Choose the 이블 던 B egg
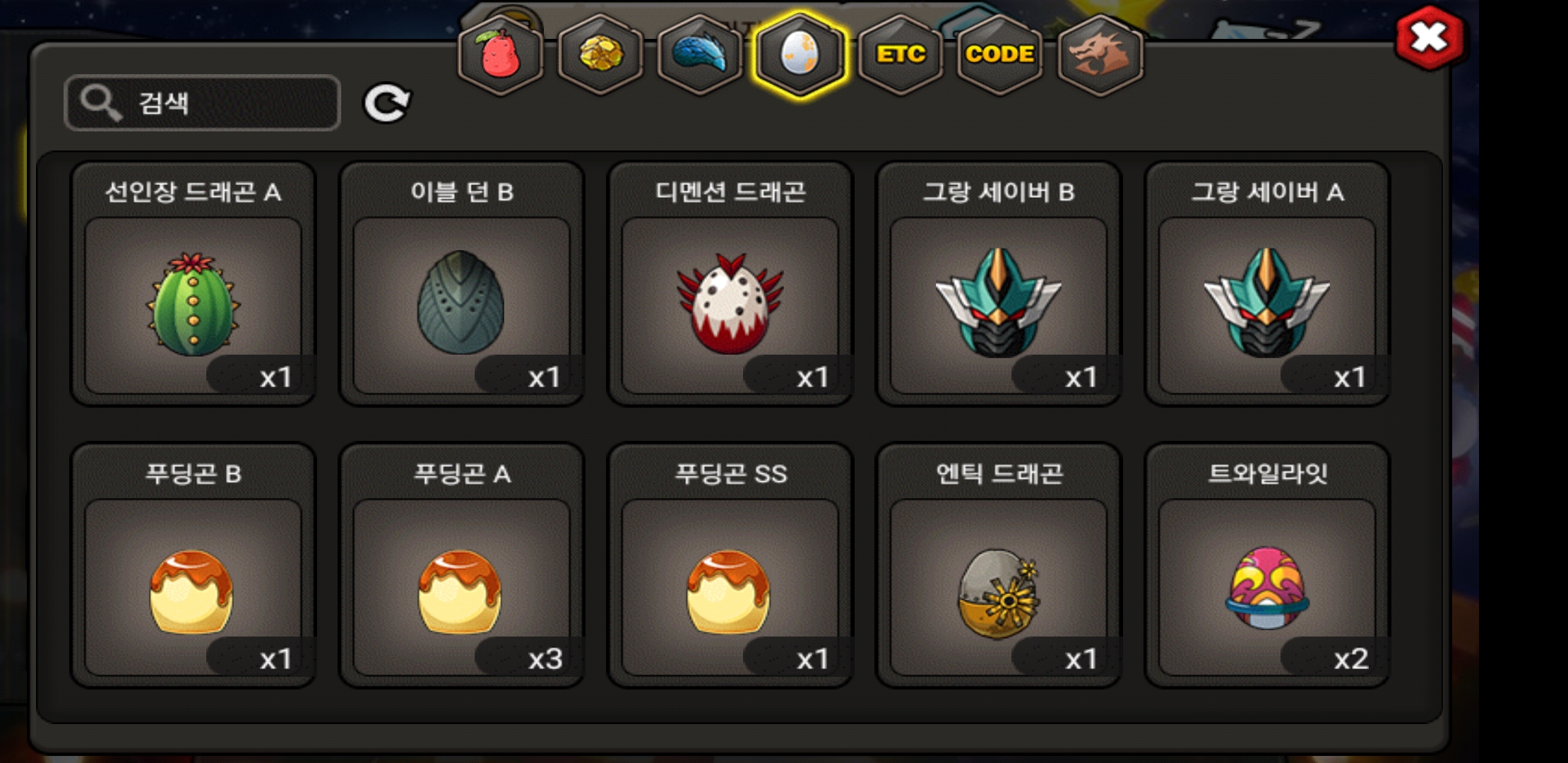1568x763 pixels. coord(461,284)
